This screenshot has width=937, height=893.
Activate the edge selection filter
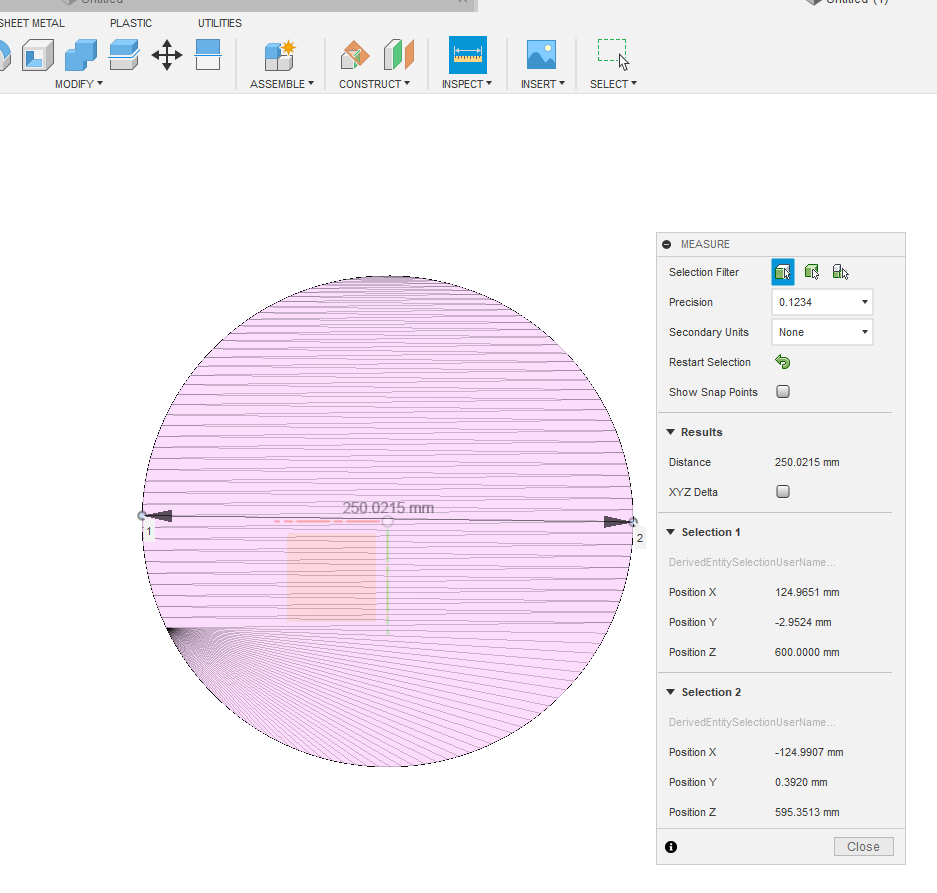click(841, 271)
